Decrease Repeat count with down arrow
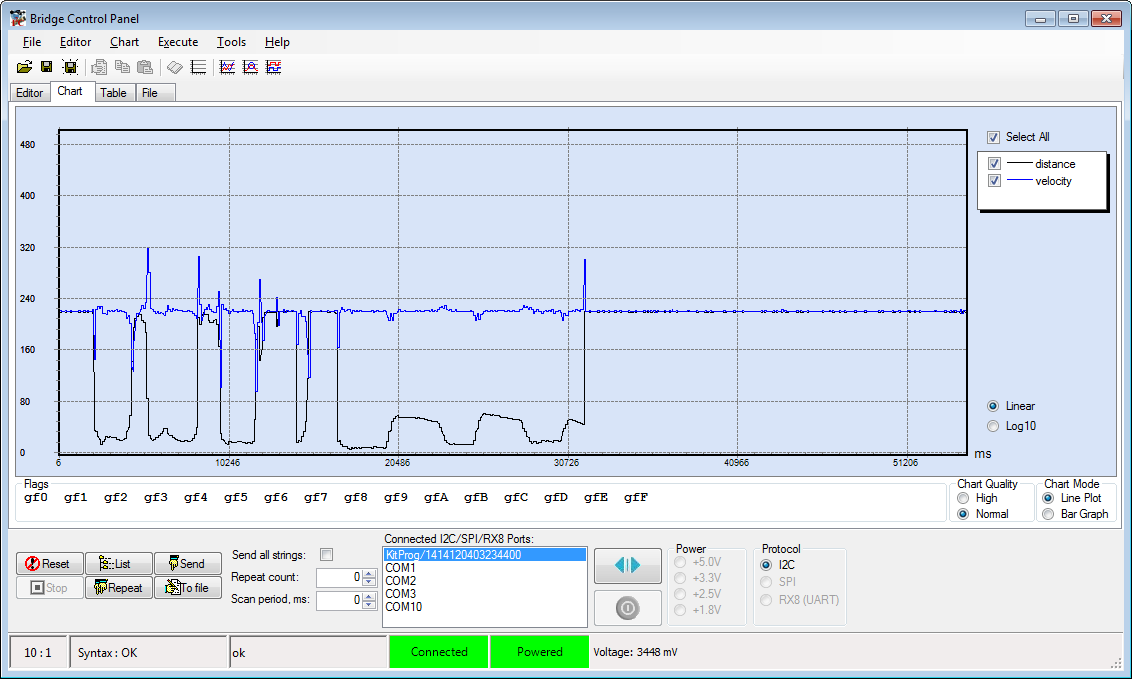Screen dimensions: 1132x679 click(x=369, y=582)
